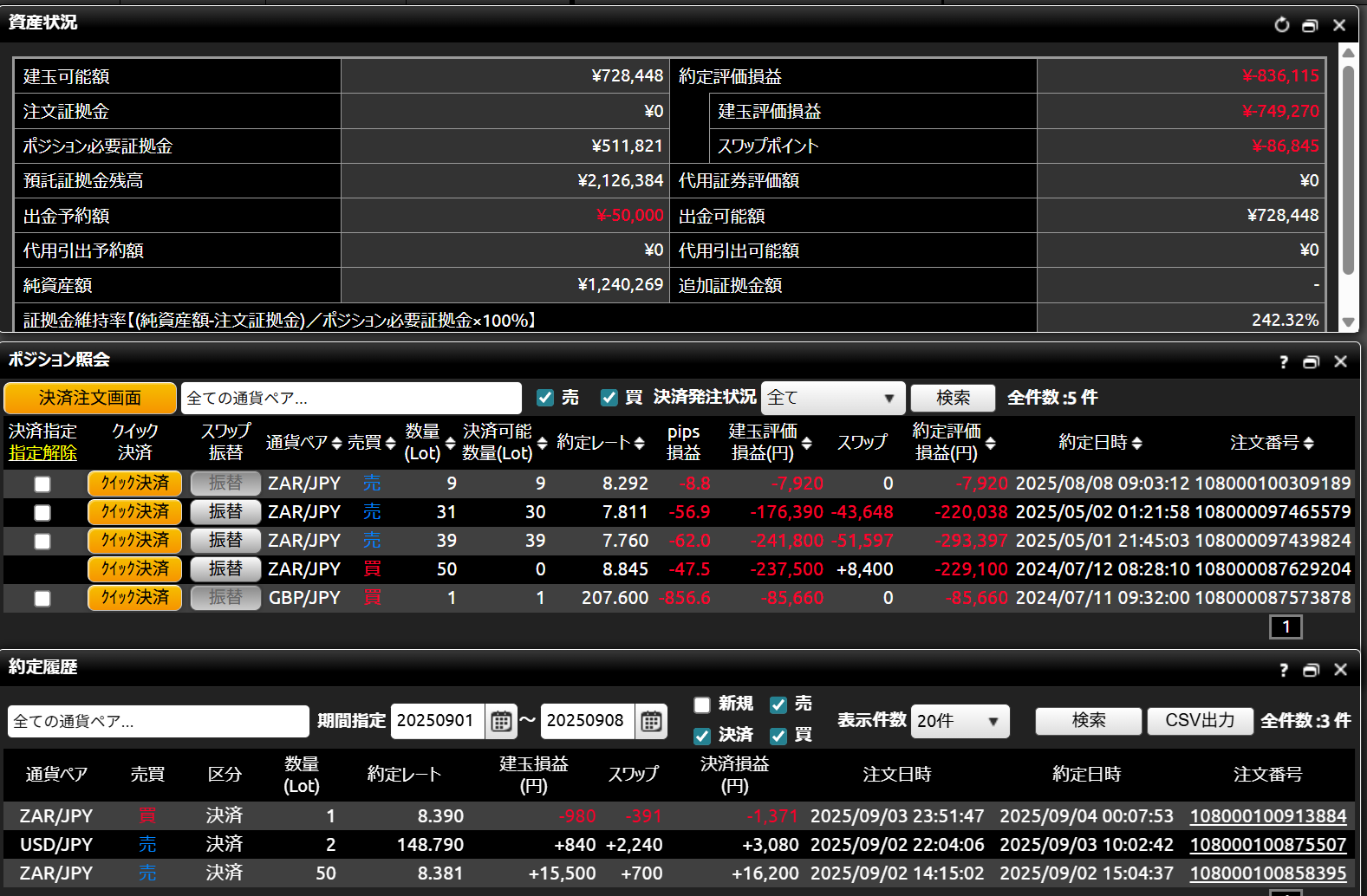Screen dimensions: 1367x896
Task: Click the 資産状況 vertical scrollbar down arrow
Action: 1348,322
